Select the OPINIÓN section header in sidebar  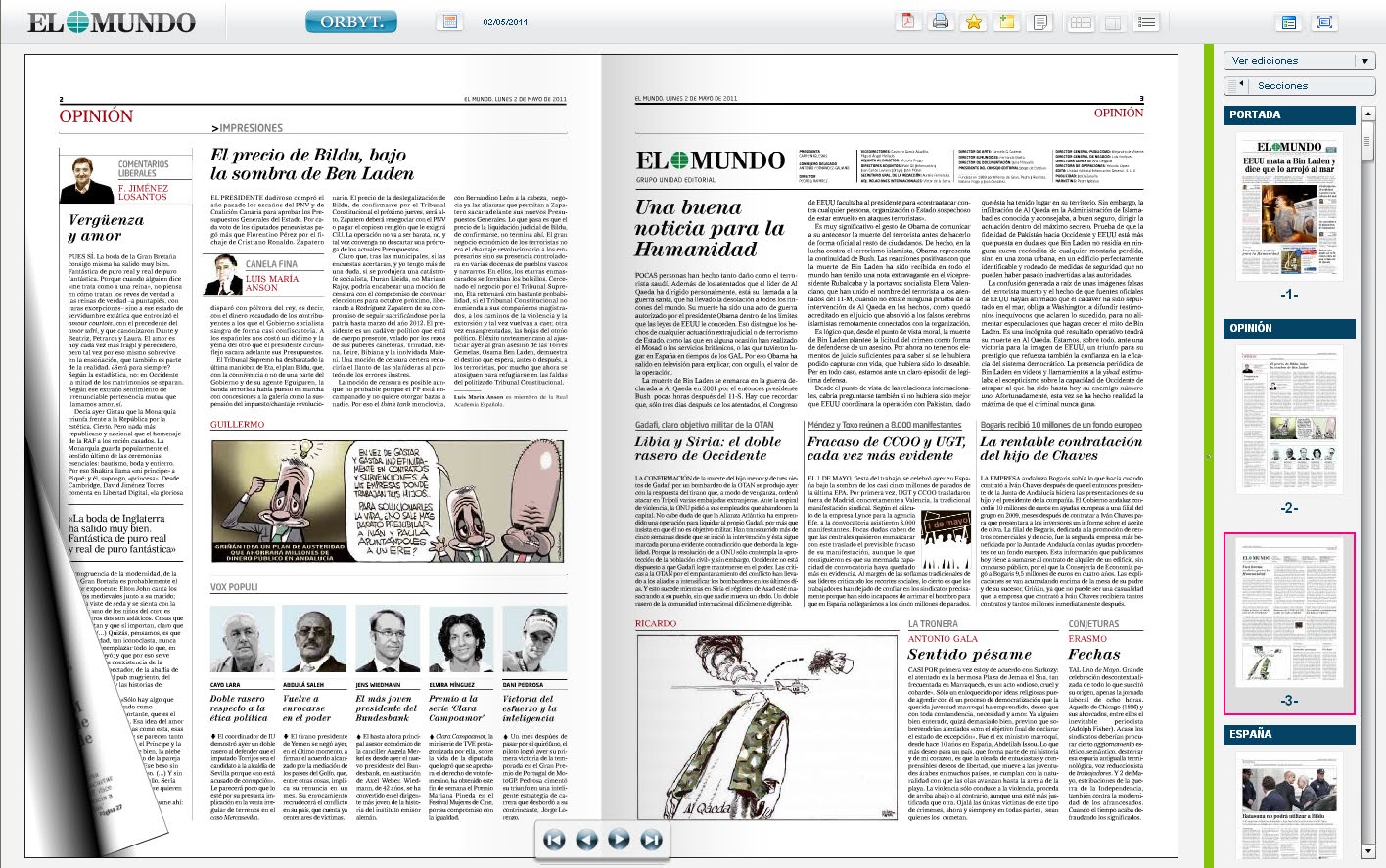coord(1290,328)
